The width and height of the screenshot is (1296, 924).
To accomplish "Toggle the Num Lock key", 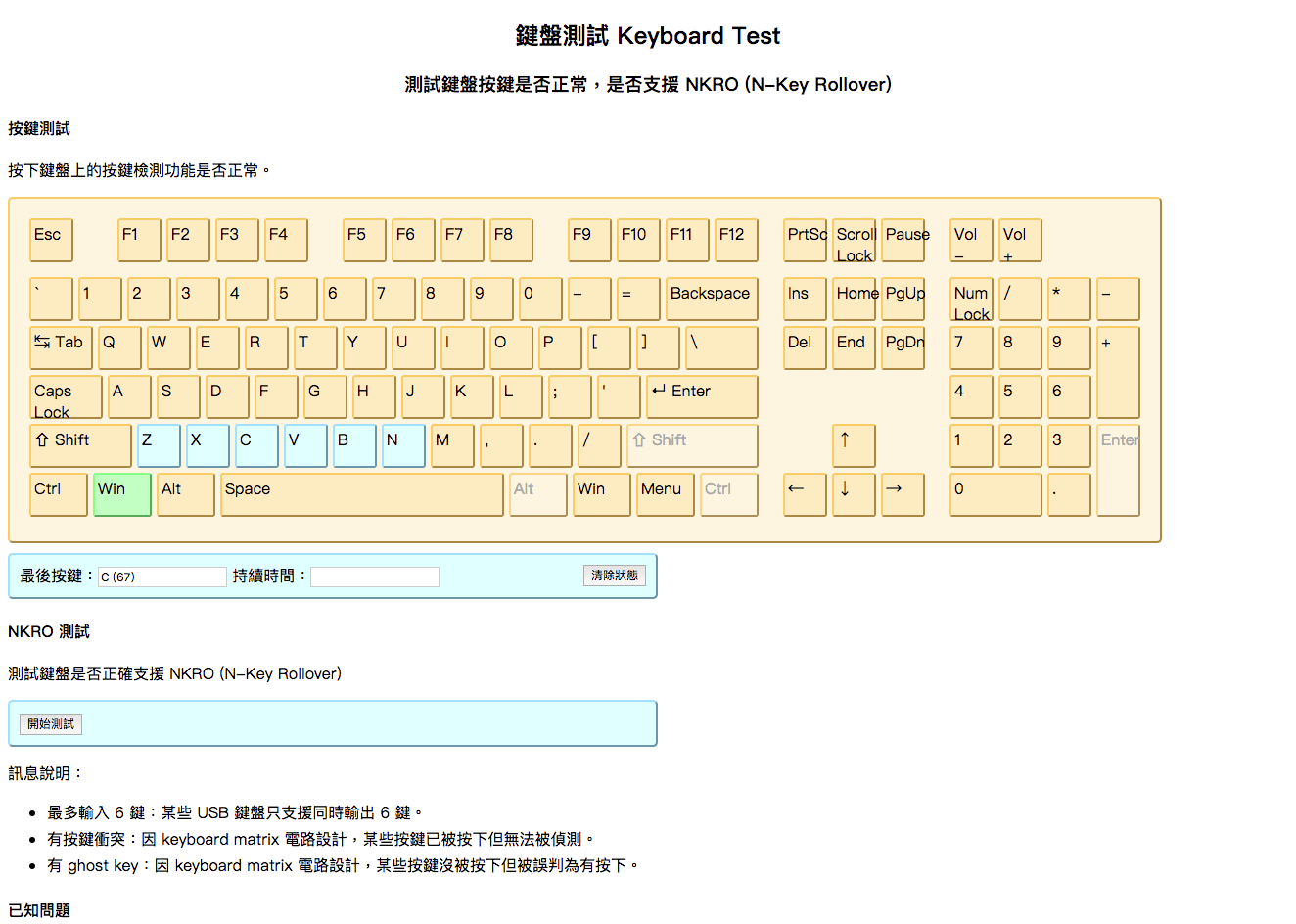I will point(971,299).
